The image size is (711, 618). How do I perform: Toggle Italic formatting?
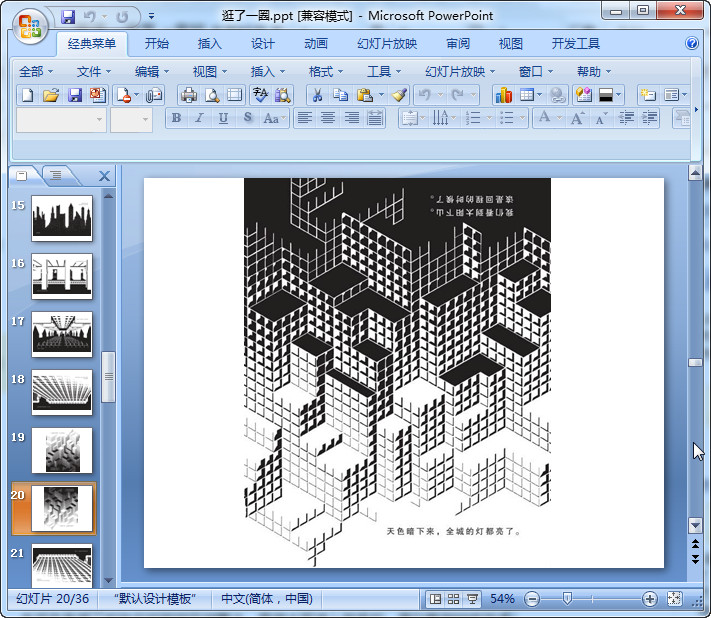click(x=199, y=118)
